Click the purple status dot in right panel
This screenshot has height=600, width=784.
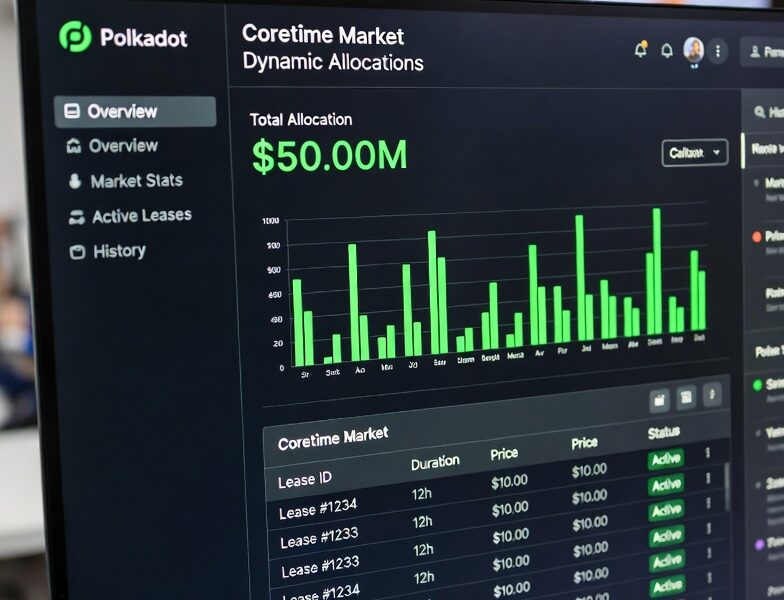coord(760,544)
